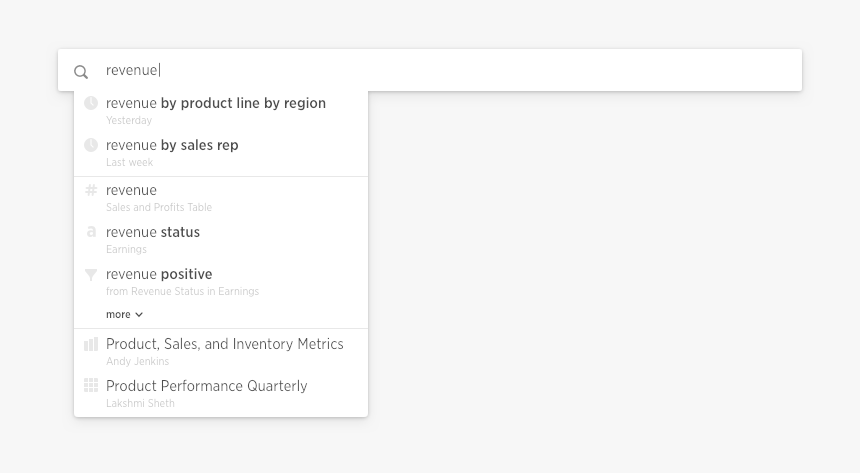Click the funnel filter icon

click(91, 275)
